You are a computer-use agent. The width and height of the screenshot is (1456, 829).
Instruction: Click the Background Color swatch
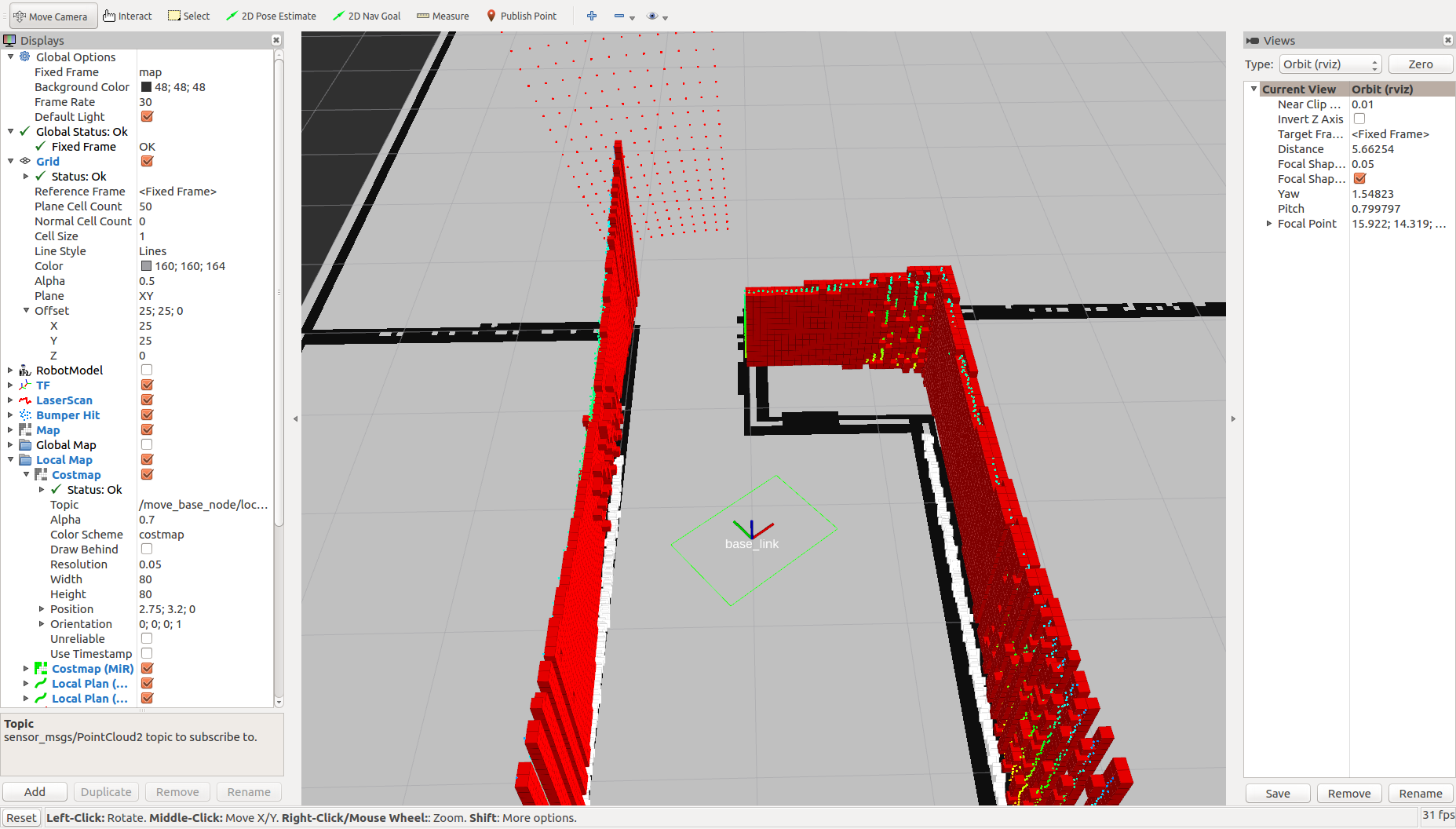pyautogui.click(x=146, y=86)
